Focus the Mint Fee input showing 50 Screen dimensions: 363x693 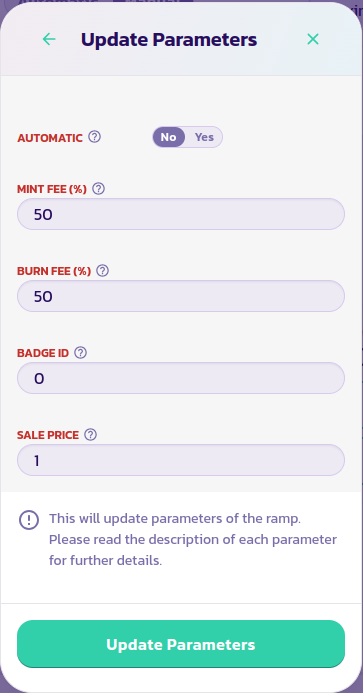(x=181, y=214)
